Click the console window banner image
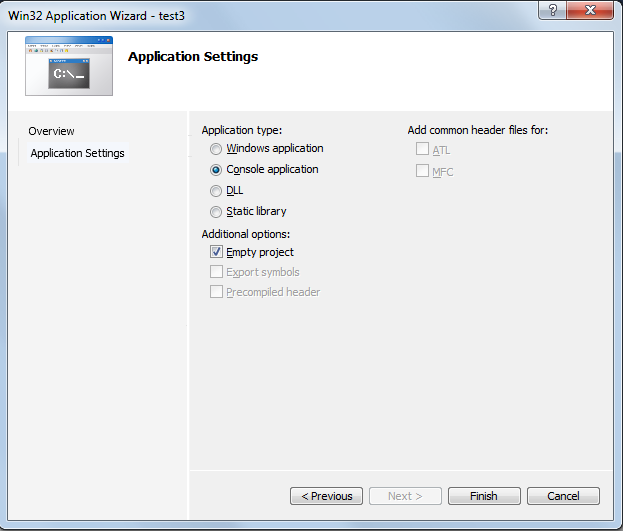Screen dimensions: 623x531 pos(69,66)
